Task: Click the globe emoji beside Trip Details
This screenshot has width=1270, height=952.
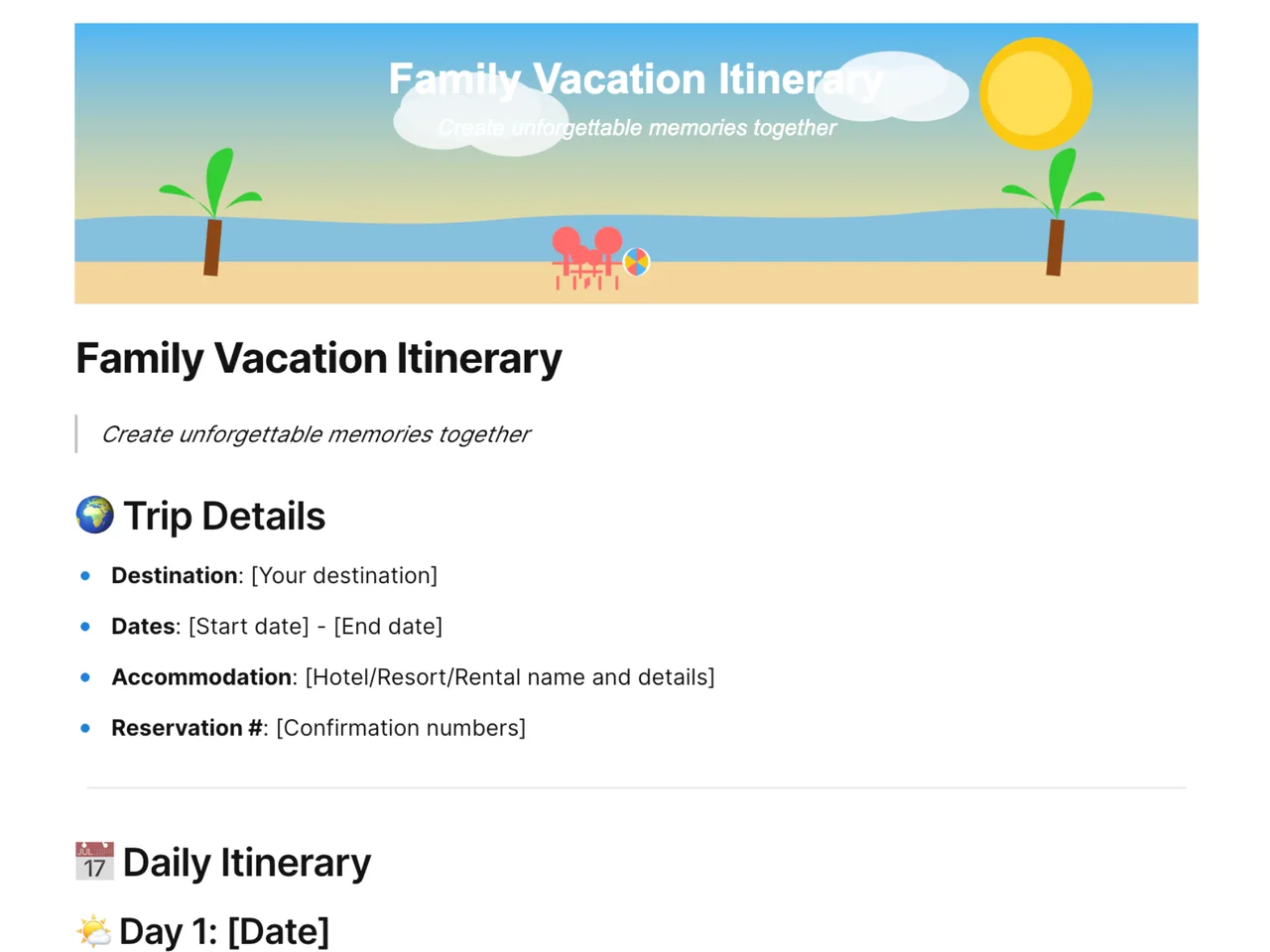Action: [95, 516]
